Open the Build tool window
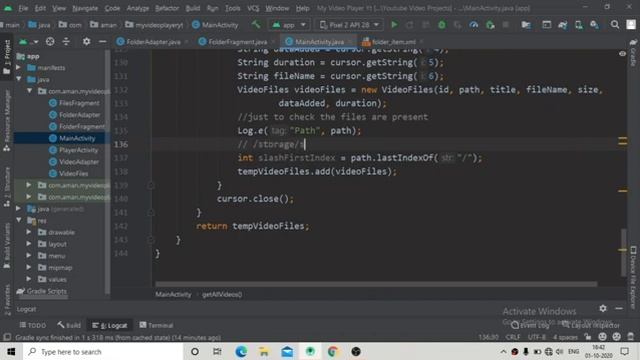 pyautogui.click(x=69, y=325)
